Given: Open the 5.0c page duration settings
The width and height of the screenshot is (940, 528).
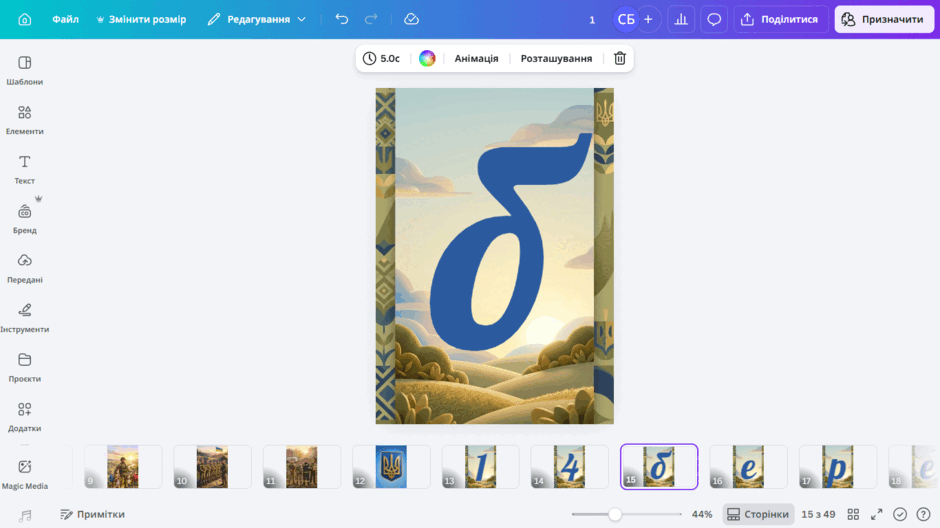Looking at the screenshot, I should coord(381,58).
